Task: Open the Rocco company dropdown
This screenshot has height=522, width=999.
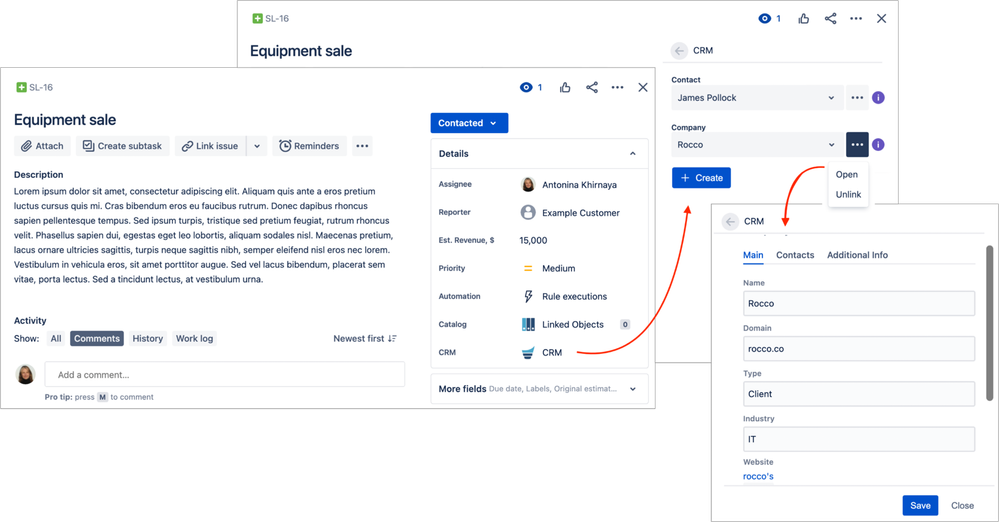Action: (757, 145)
